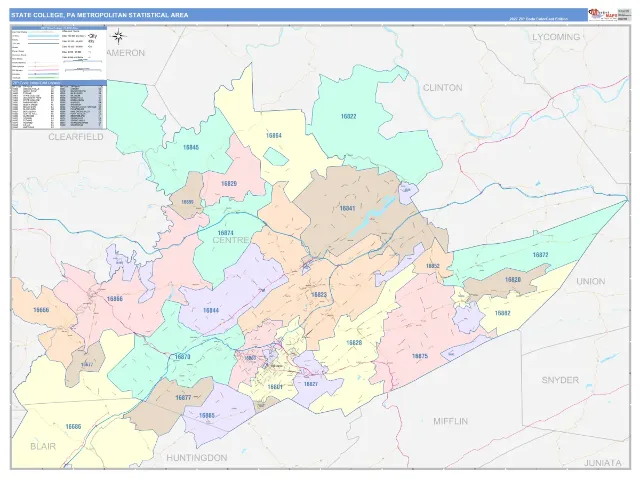Click the 16828 ZIP code label
The height and width of the screenshot is (480, 640).
[354, 343]
